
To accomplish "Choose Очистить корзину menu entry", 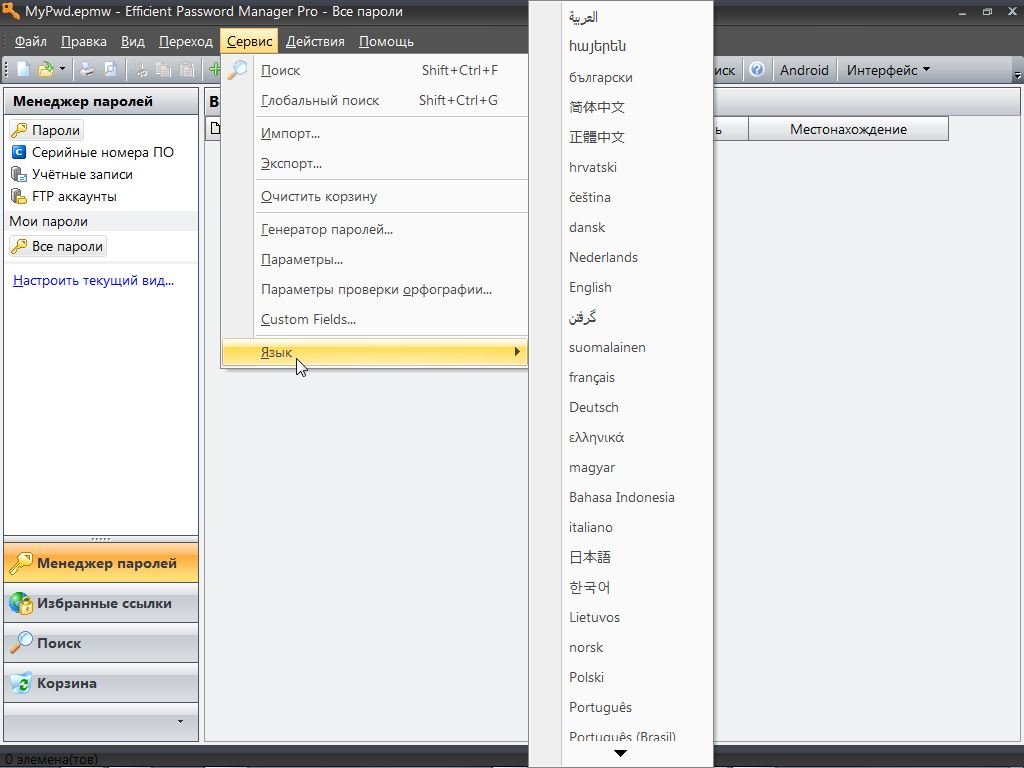I will [375, 196].
